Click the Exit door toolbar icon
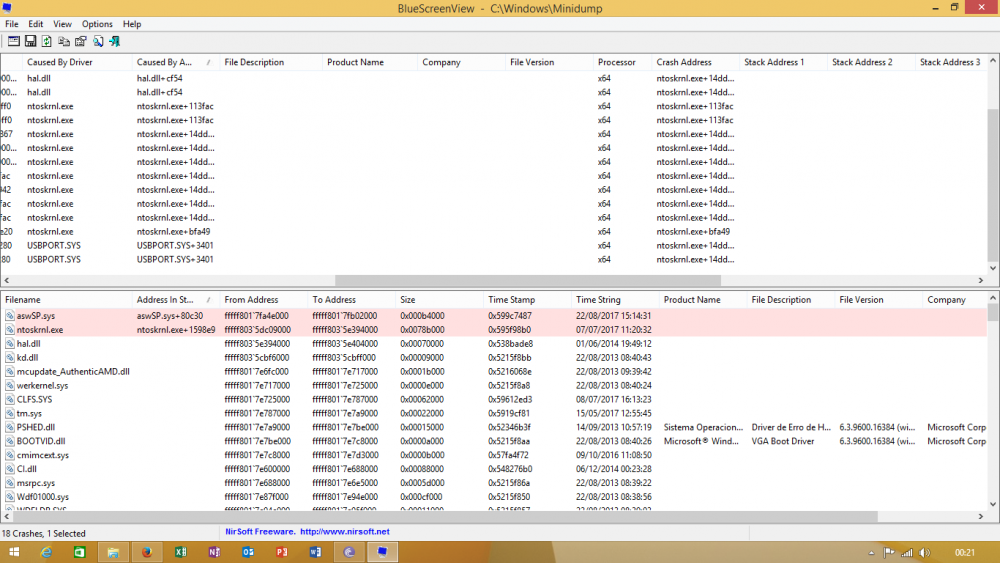Viewport: 1000px width, 563px height. (x=115, y=41)
